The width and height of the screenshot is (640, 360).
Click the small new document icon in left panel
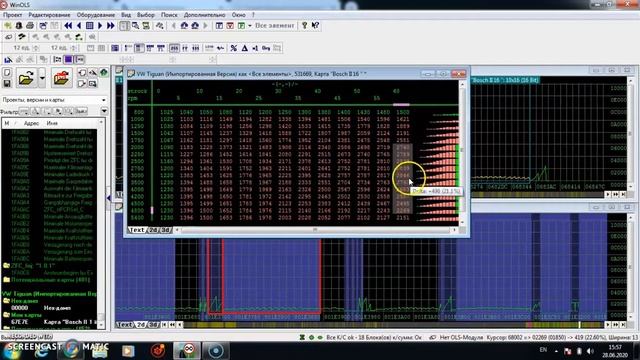tap(7, 73)
